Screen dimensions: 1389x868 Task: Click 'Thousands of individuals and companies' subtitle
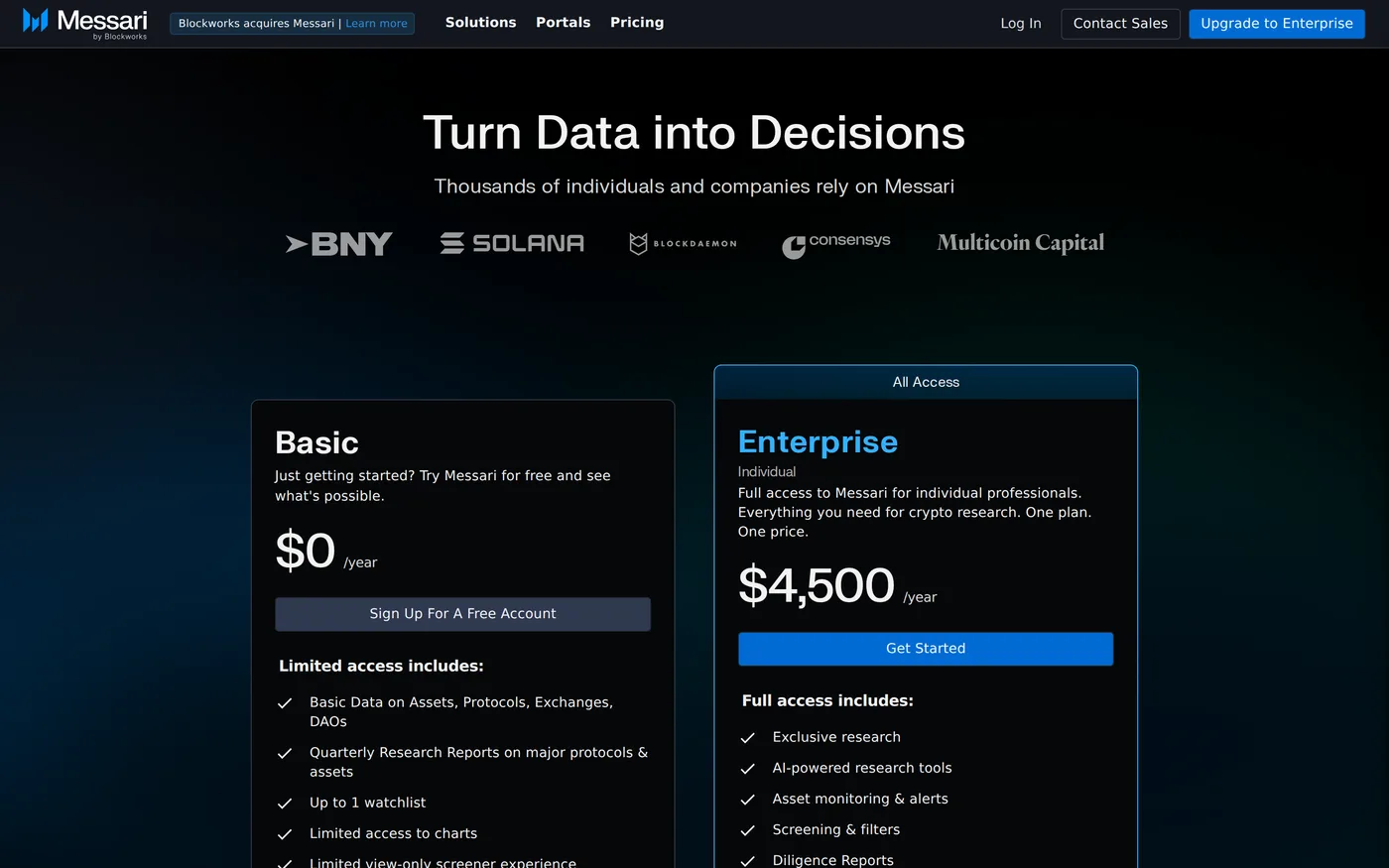point(694,186)
